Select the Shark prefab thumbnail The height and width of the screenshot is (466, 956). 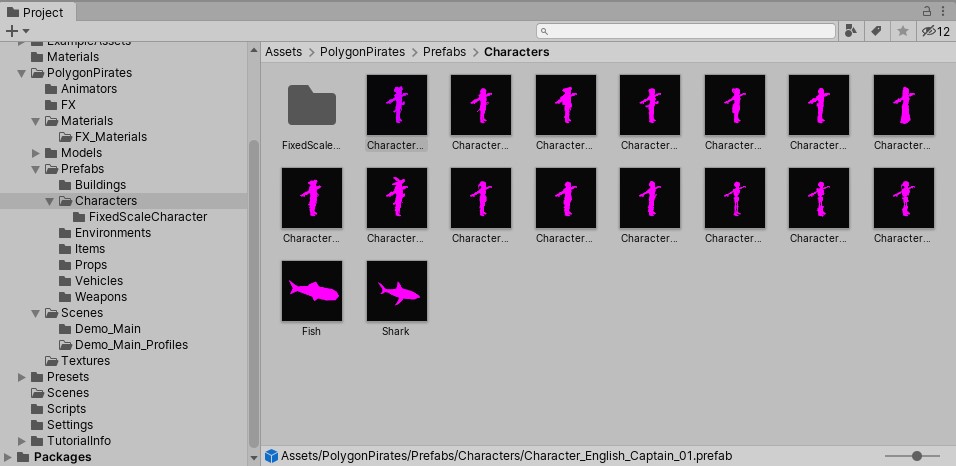point(396,291)
